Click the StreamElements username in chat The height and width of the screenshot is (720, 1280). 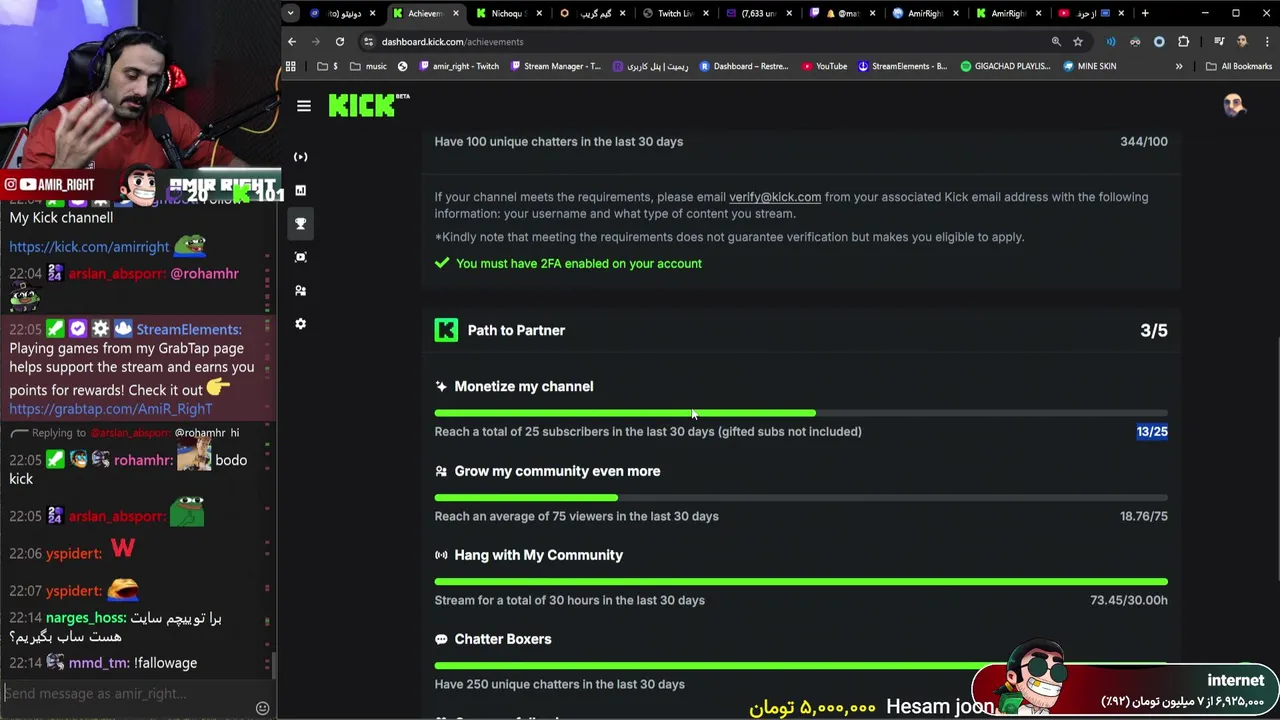point(189,329)
